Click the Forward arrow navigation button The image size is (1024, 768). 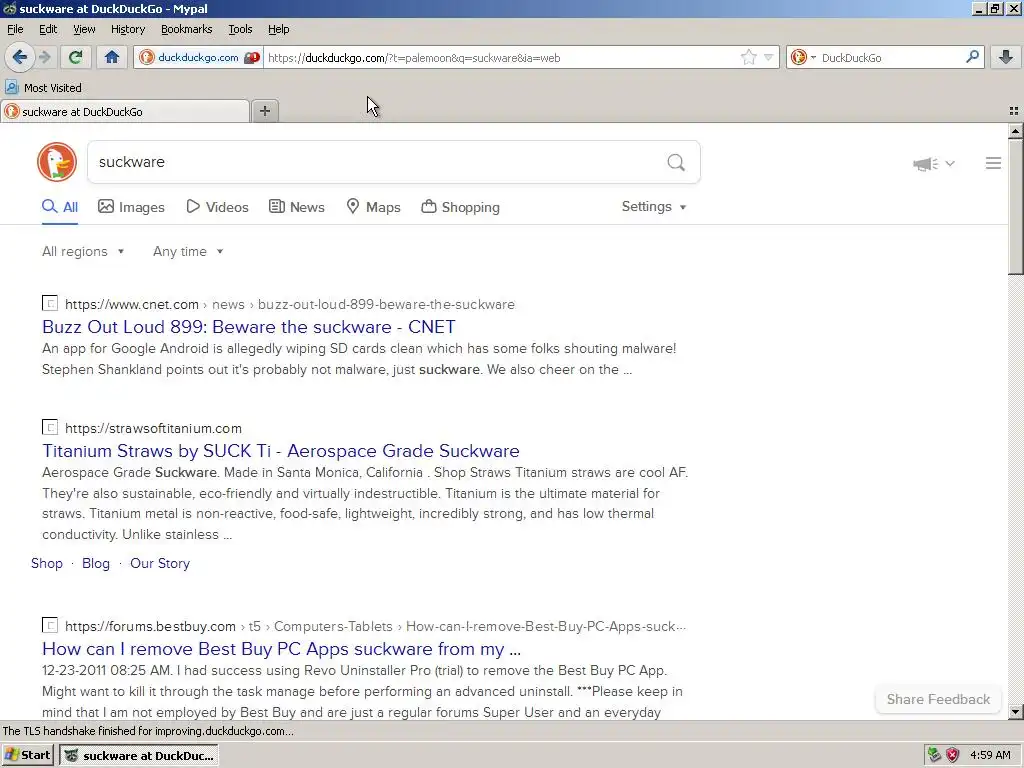44,57
